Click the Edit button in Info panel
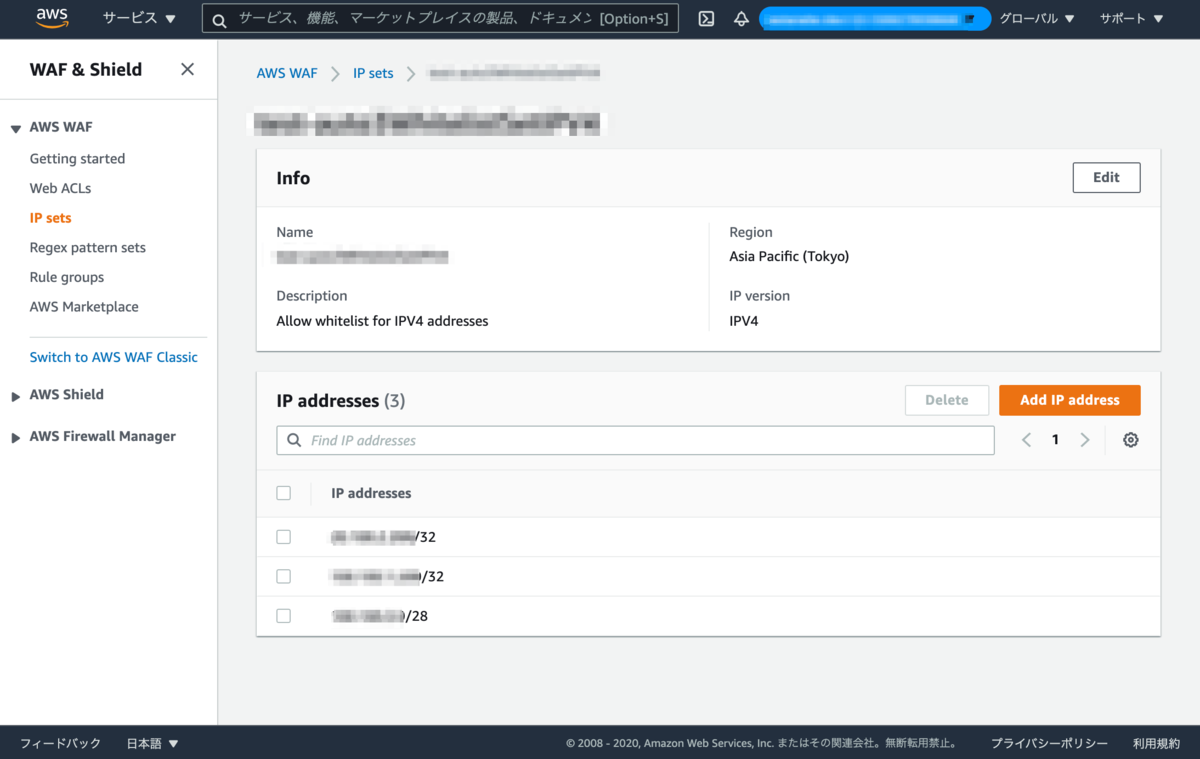 [x=1106, y=178]
